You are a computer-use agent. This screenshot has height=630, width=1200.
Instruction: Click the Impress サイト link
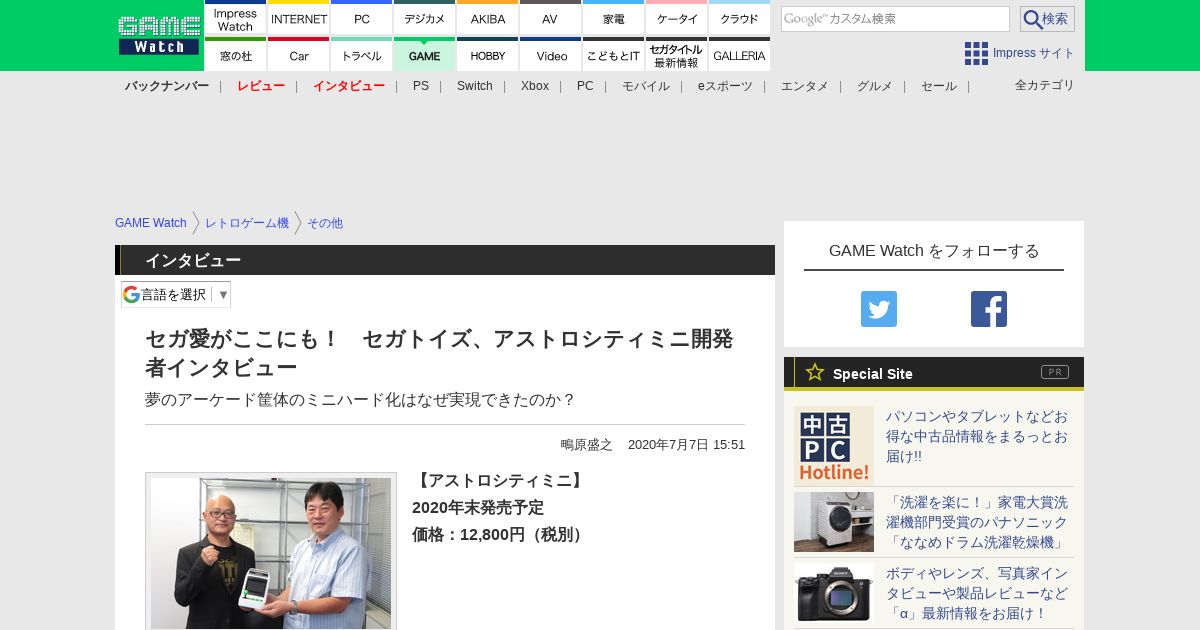(x=1034, y=53)
